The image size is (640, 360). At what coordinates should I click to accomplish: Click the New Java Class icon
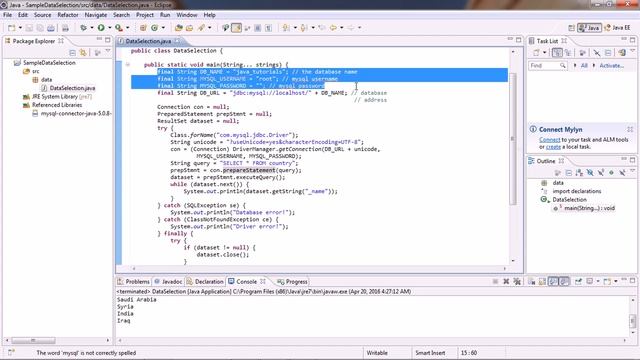click(155, 28)
